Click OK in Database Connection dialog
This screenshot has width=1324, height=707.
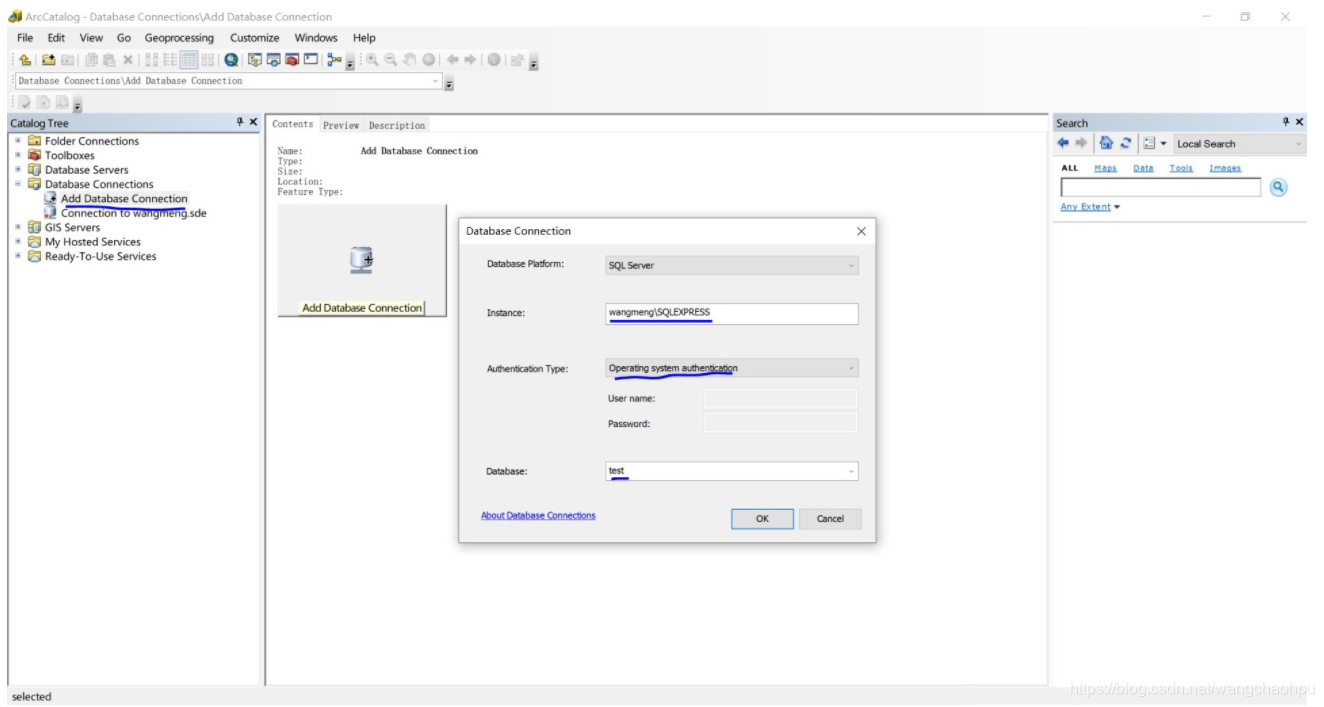tap(762, 519)
